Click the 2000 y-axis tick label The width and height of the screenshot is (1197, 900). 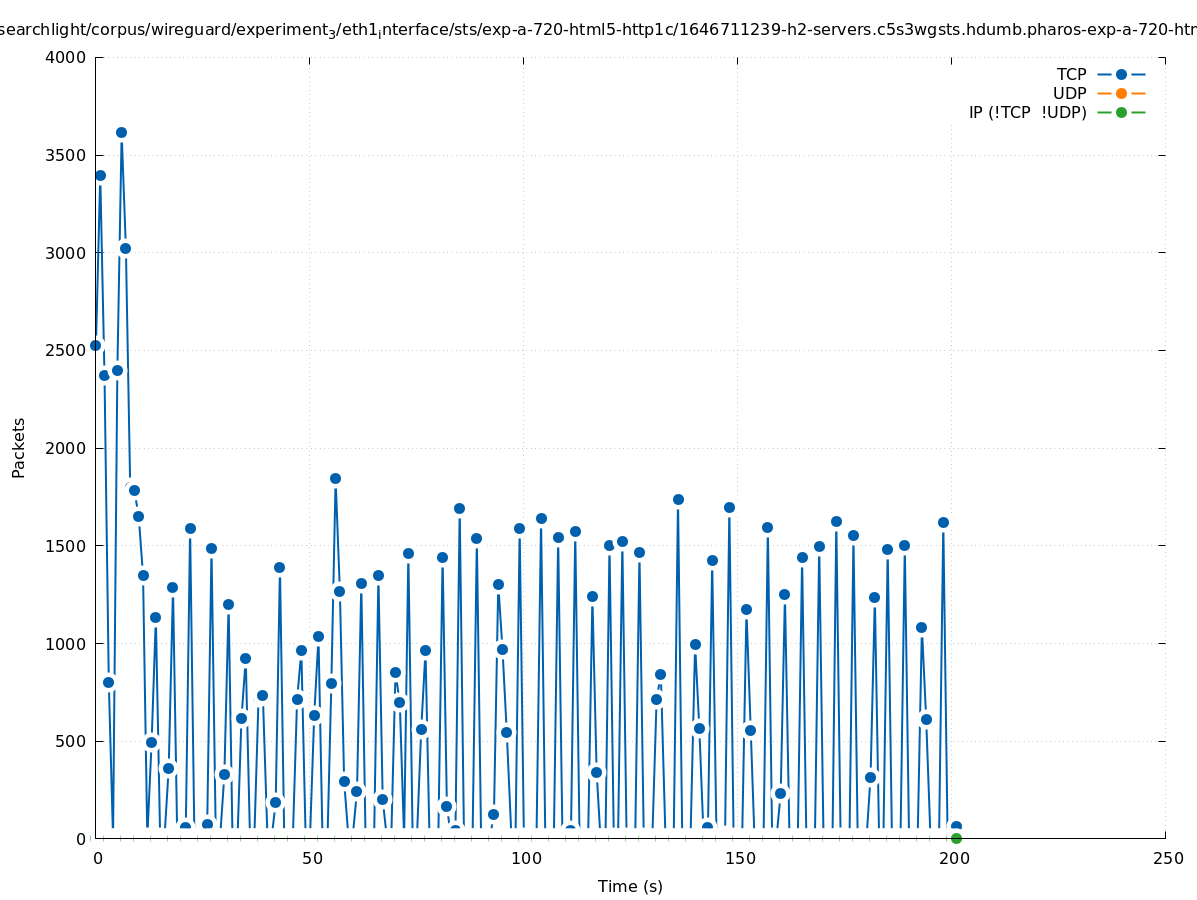(x=66, y=448)
